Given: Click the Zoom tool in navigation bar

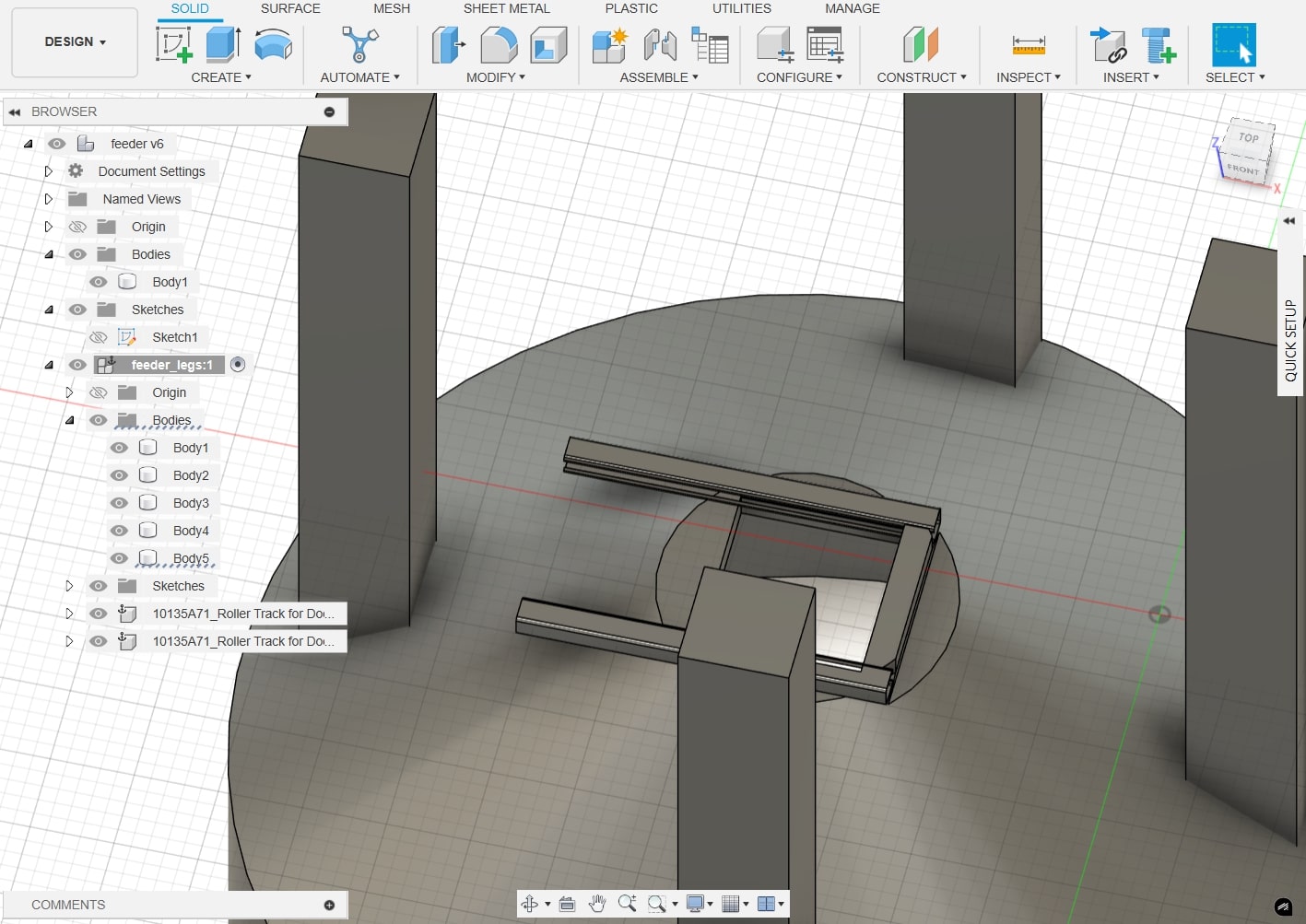Looking at the screenshot, I should click(627, 904).
